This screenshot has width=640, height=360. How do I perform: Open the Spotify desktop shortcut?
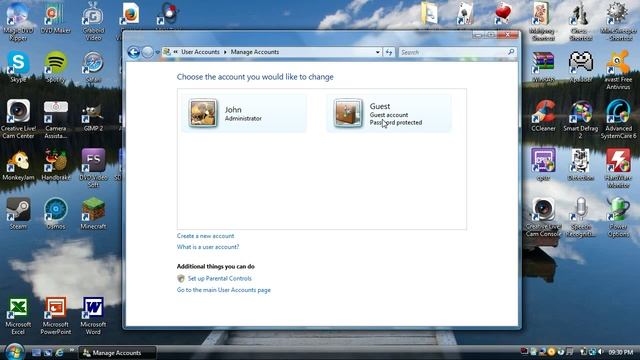[56, 67]
